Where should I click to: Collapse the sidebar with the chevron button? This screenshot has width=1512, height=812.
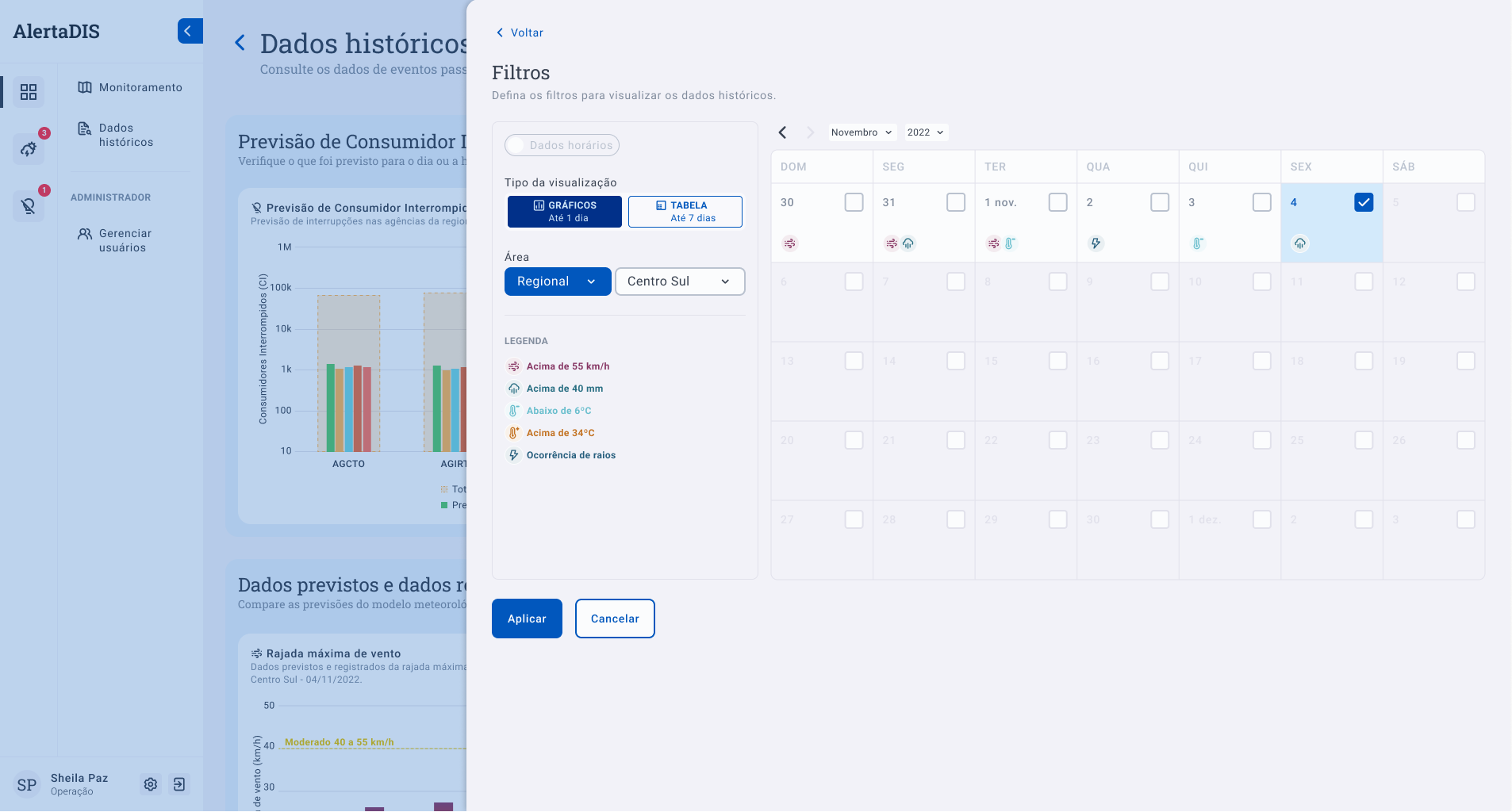(x=189, y=31)
